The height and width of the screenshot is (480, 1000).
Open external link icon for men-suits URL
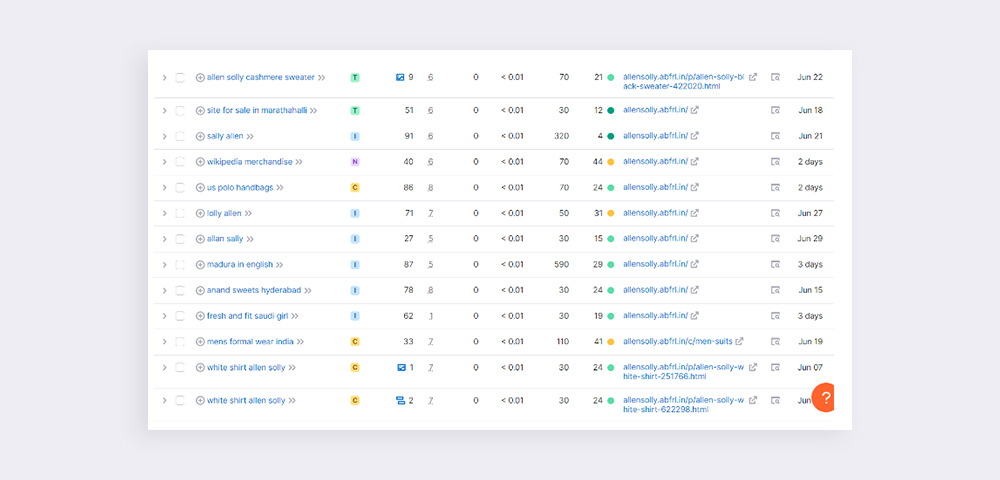tap(739, 342)
